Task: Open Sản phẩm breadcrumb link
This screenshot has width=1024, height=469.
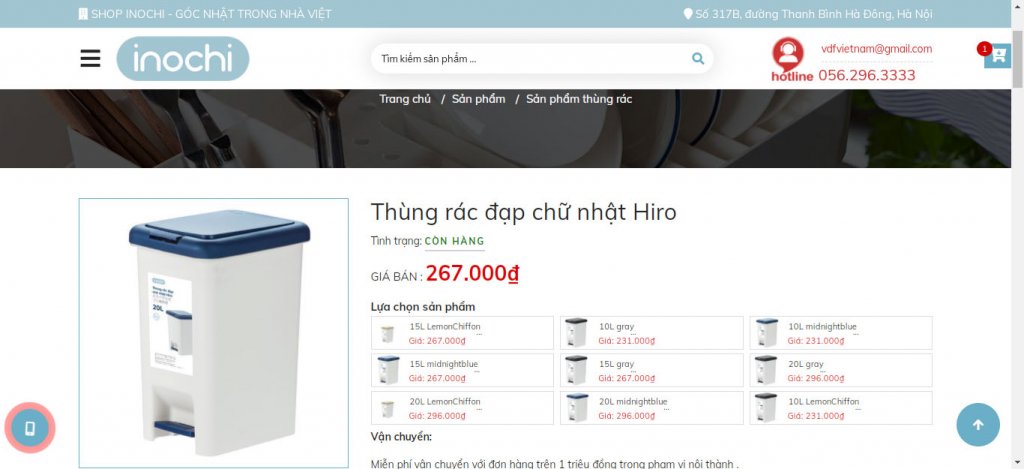Action: pos(479,99)
